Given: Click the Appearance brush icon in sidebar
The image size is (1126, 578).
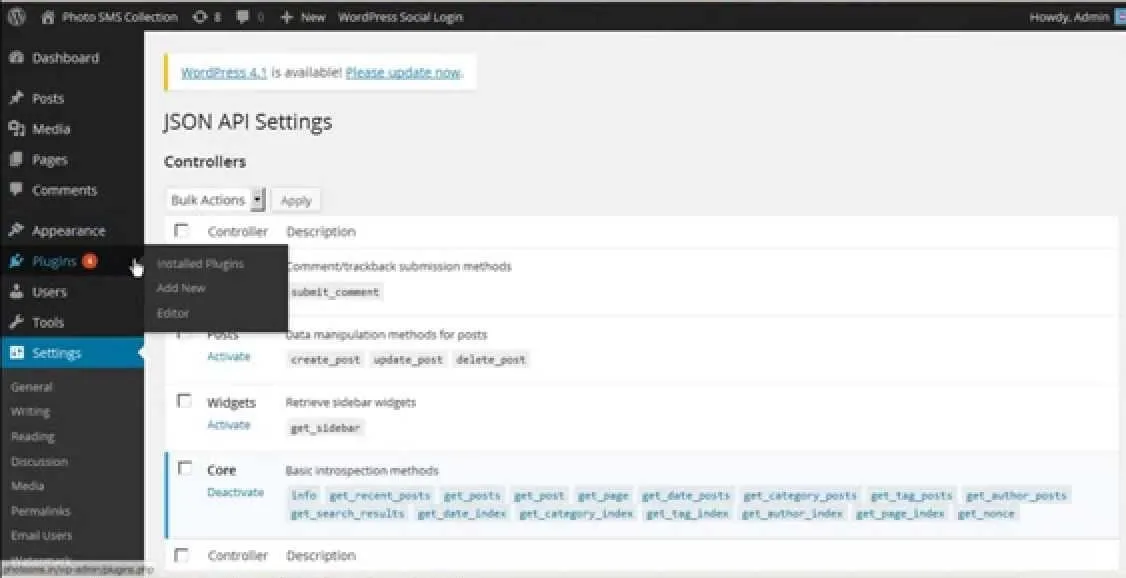Looking at the screenshot, I should click(x=17, y=230).
